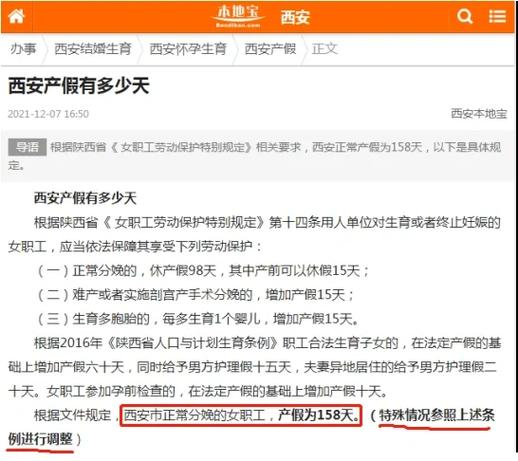The image size is (518, 461).
Task: Click the text 根据2016年《陕西省人口与计划生育条例》
Action: pyautogui.click(x=156, y=343)
